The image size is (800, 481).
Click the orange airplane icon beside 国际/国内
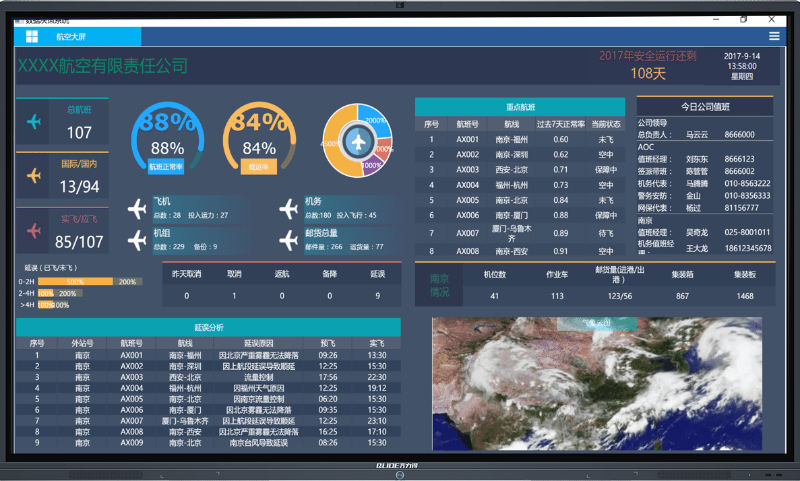tap(35, 176)
